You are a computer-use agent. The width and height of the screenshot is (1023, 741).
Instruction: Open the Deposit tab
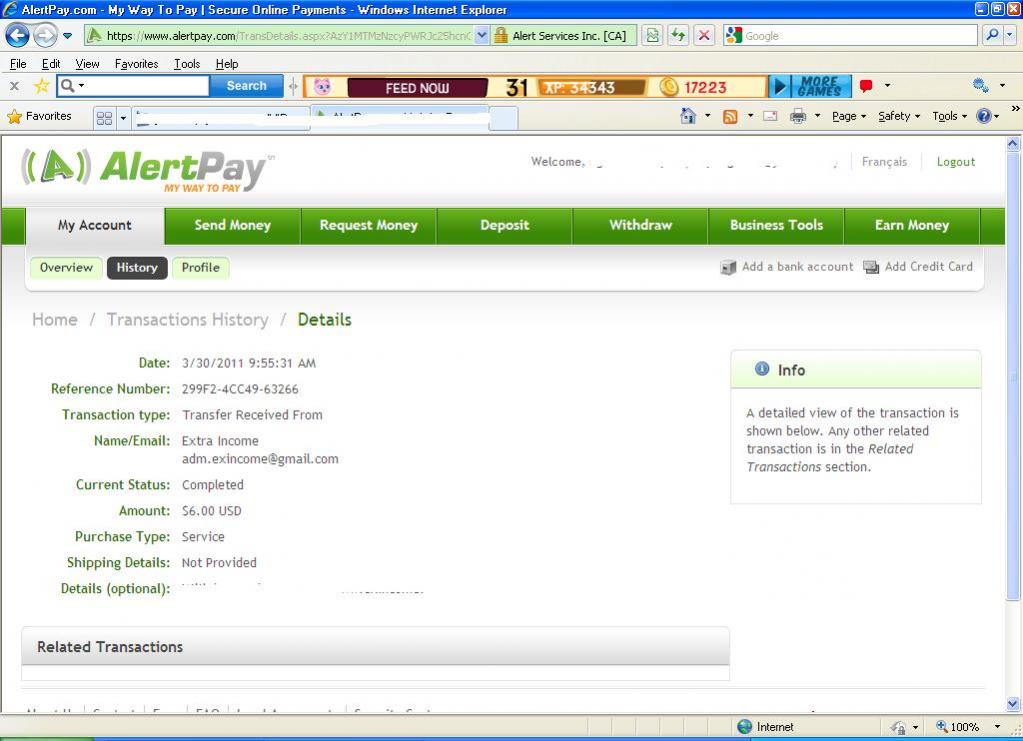click(504, 226)
